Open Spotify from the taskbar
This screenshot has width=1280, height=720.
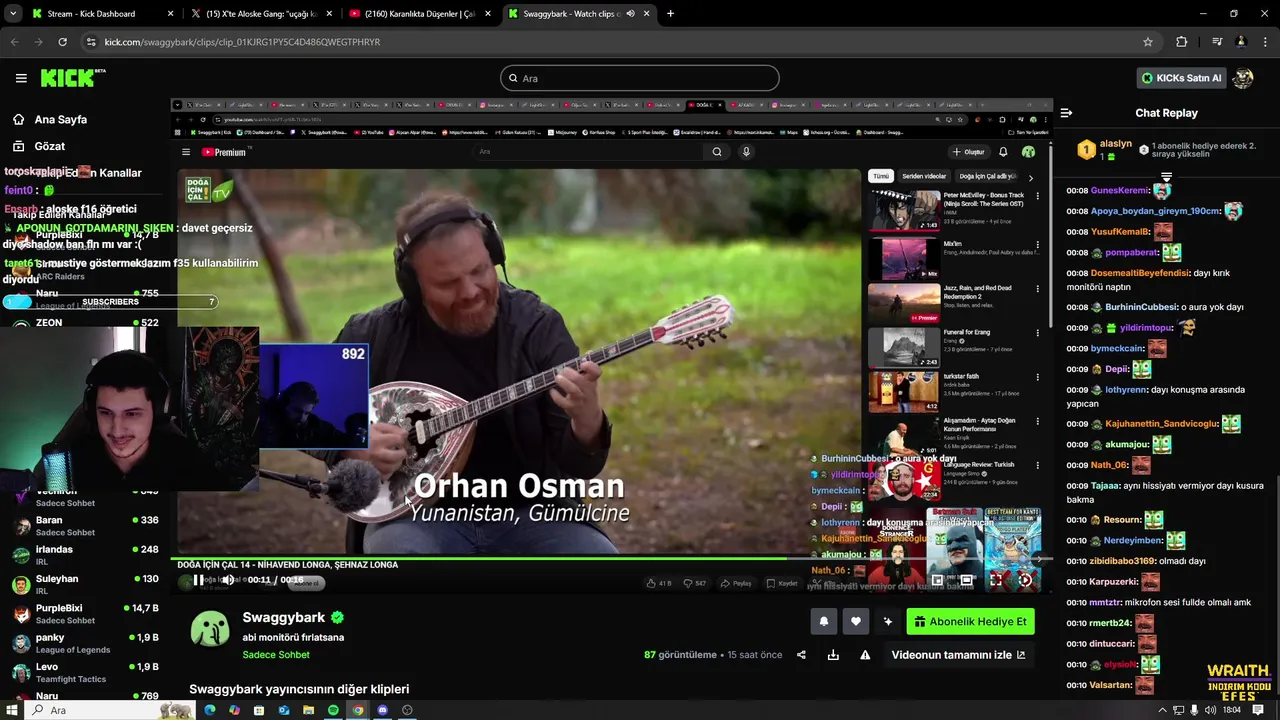(x=333, y=710)
